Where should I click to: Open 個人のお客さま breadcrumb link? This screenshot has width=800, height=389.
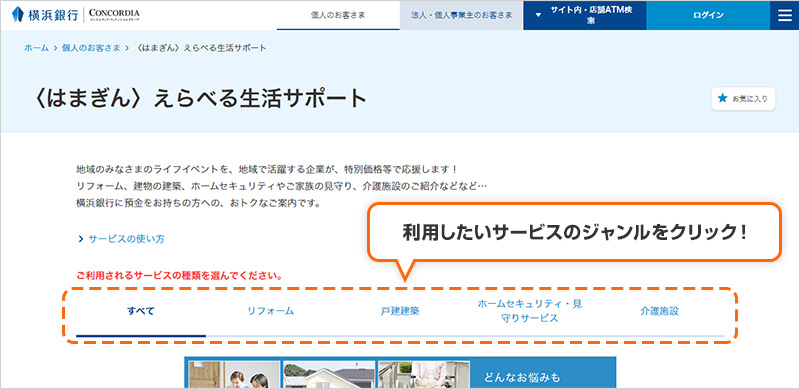point(91,48)
